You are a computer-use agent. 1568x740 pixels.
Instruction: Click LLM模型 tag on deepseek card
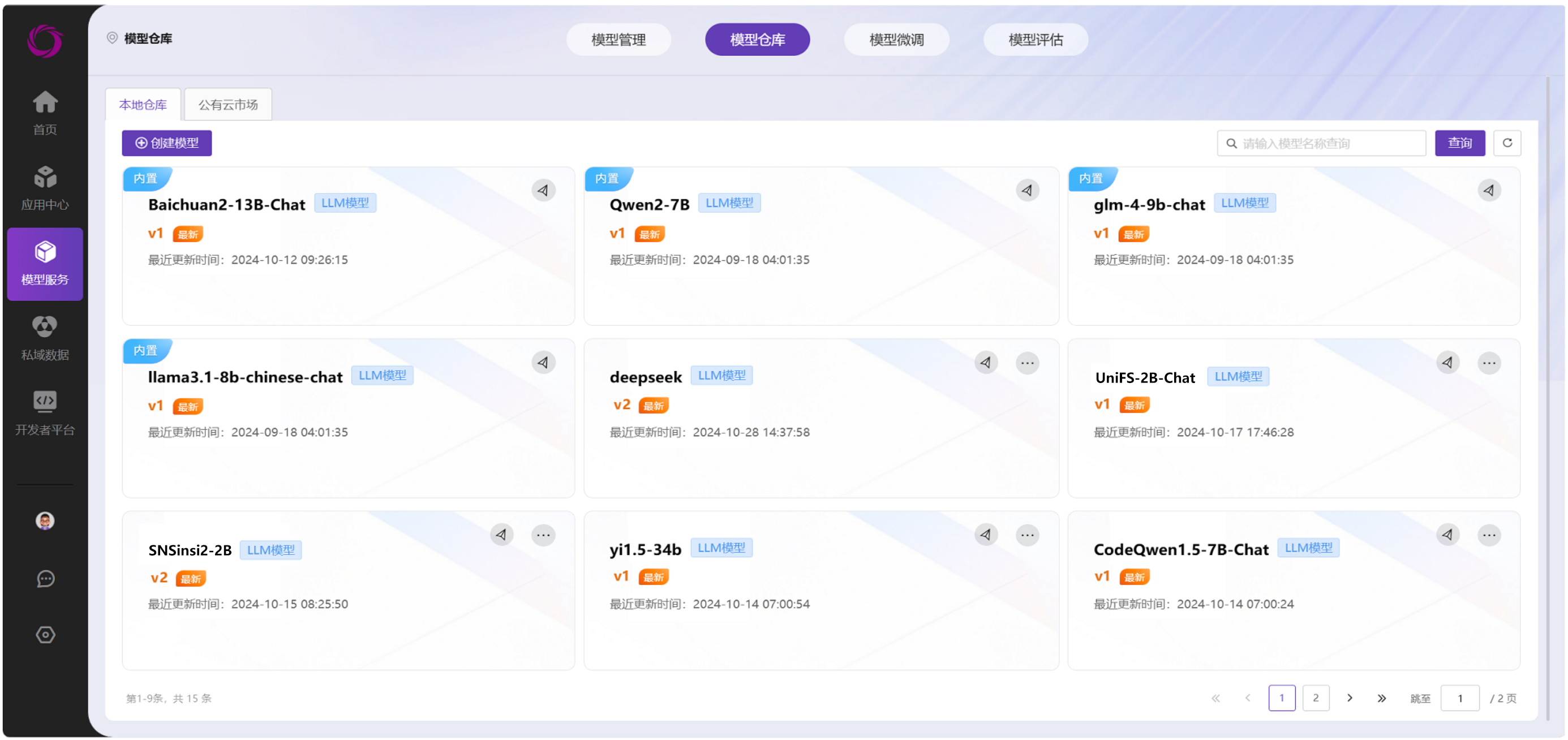click(721, 376)
